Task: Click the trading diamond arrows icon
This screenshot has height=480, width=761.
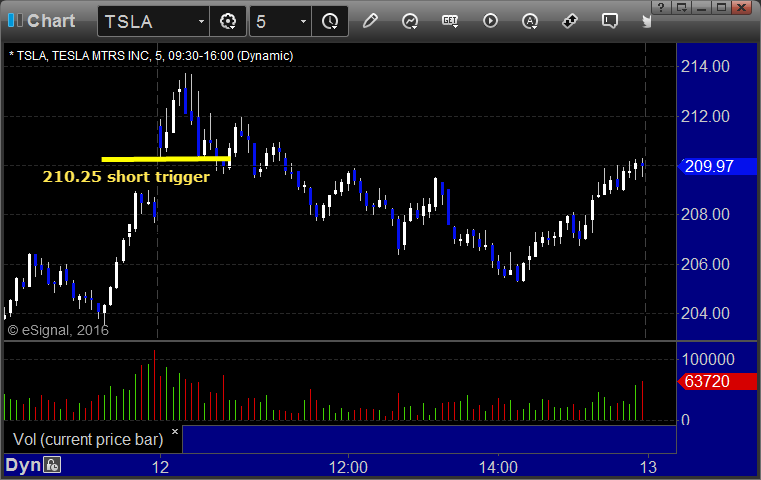Action: [570, 21]
